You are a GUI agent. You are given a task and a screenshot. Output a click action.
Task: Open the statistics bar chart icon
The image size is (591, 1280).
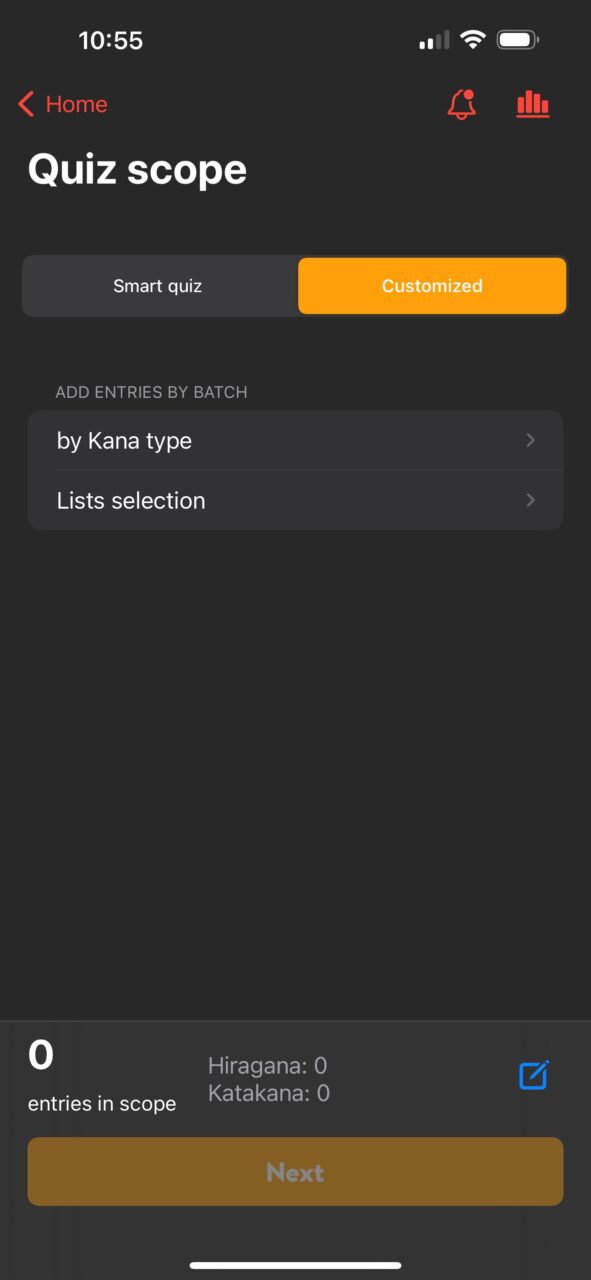click(533, 104)
